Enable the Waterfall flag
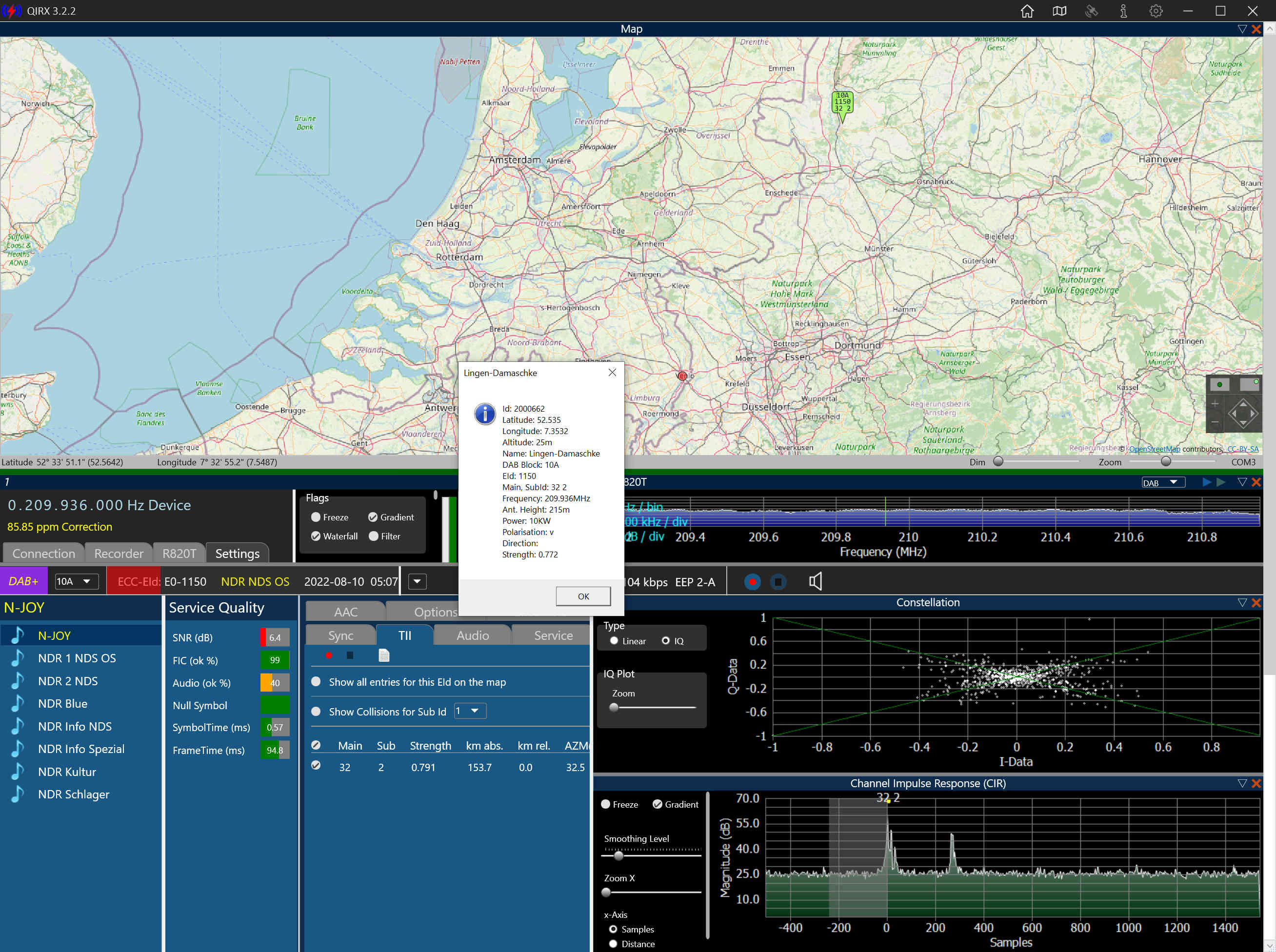Screen dimensions: 1276x952 tap(316, 536)
